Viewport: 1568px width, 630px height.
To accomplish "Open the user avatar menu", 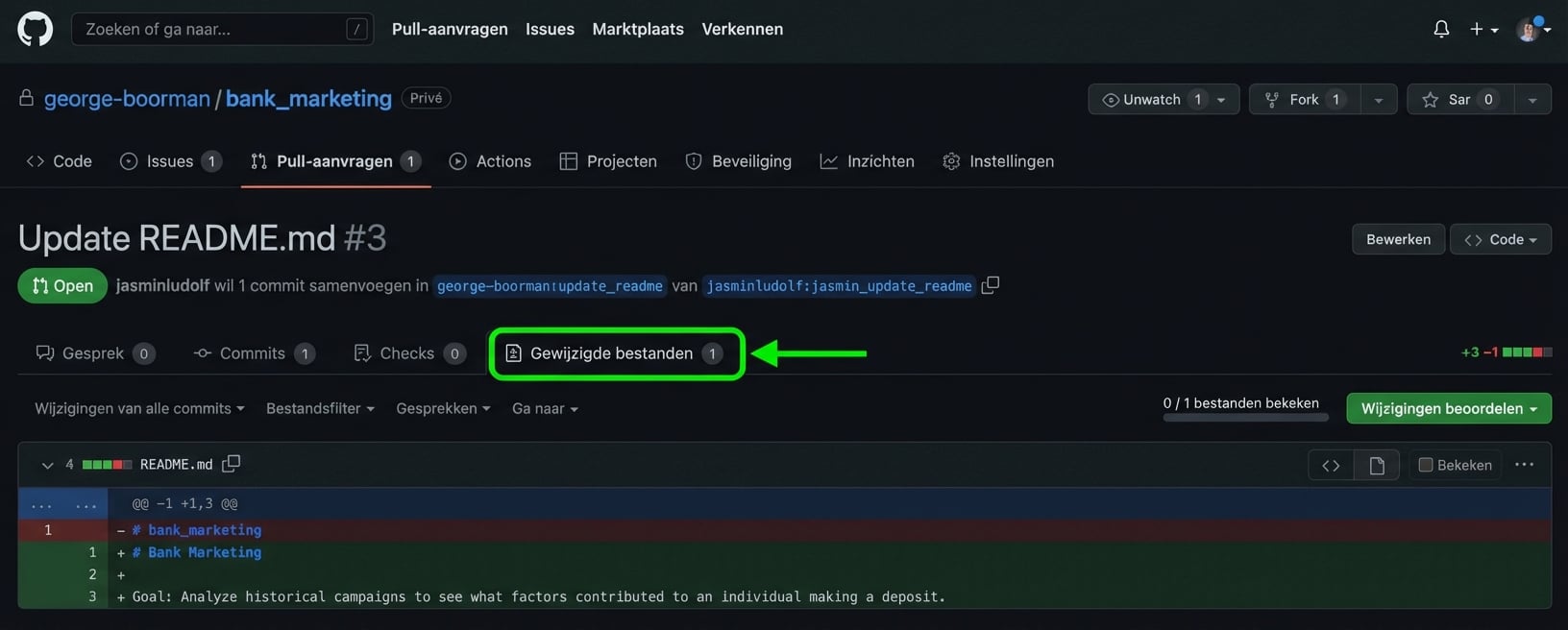I will [1533, 29].
